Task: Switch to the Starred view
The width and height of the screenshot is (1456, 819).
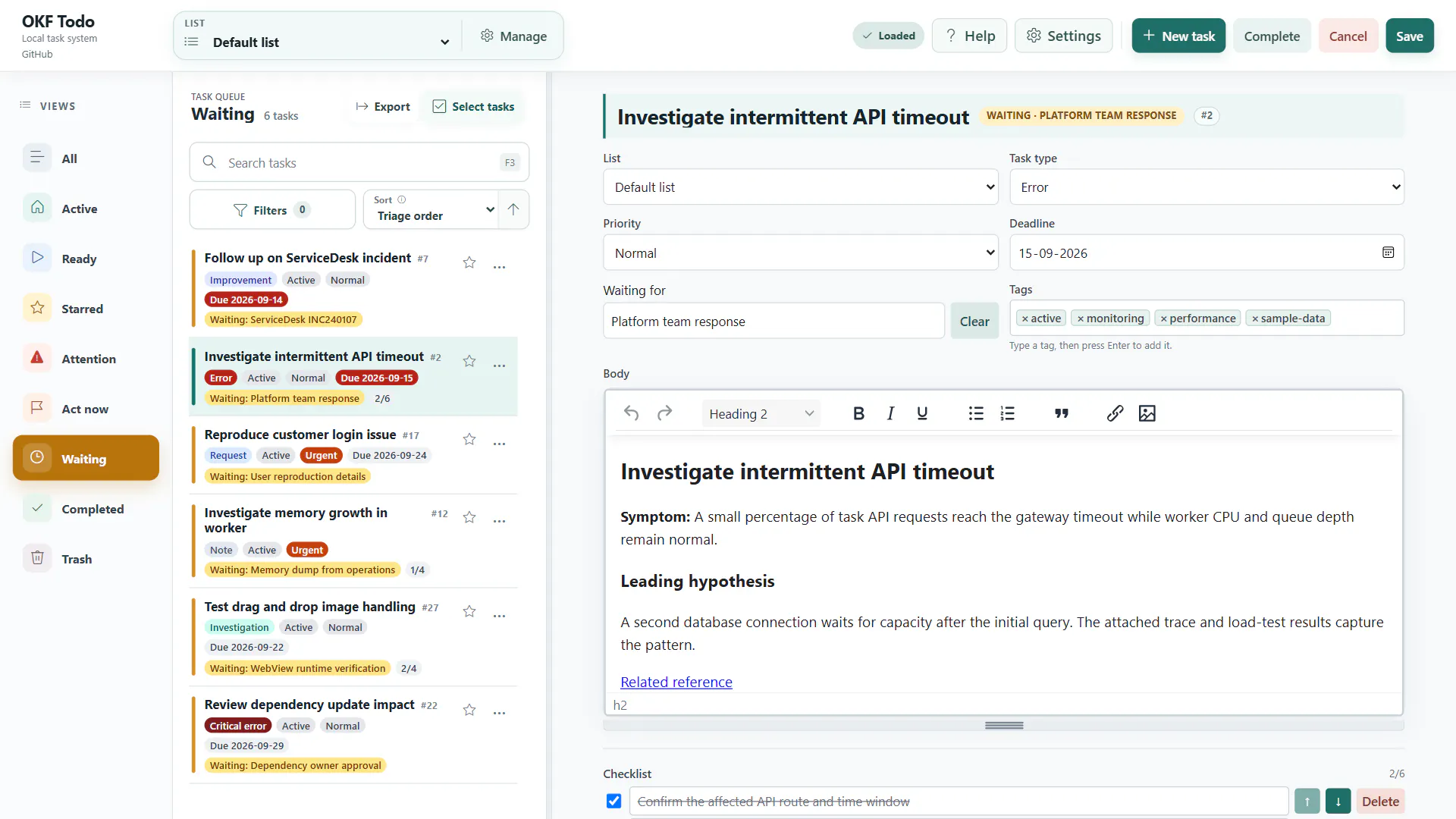Action: point(86,309)
